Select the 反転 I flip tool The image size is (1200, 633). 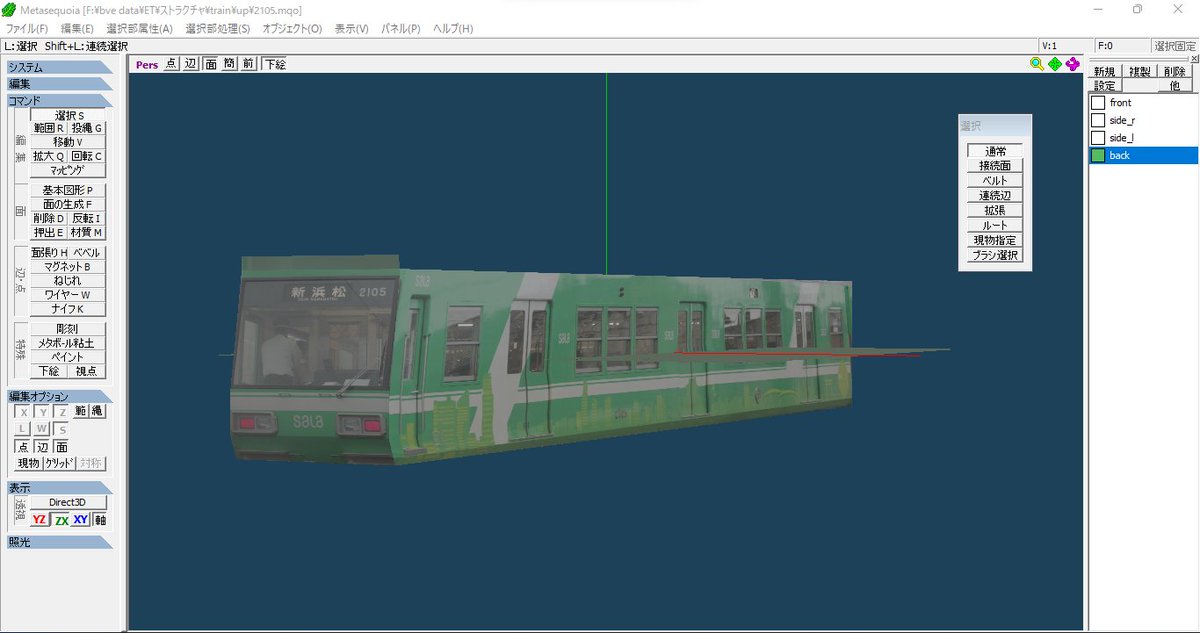point(87,218)
